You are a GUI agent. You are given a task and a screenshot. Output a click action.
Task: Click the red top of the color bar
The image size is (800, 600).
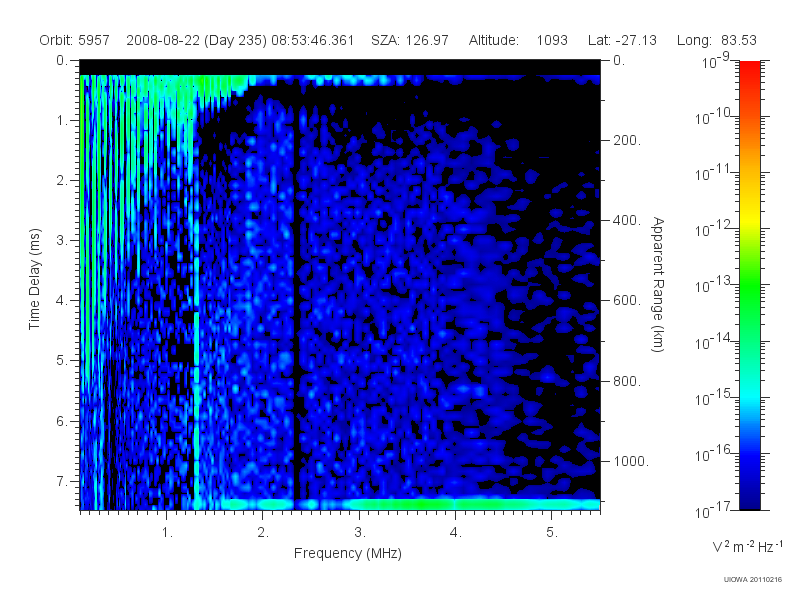pyautogui.click(x=749, y=71)
